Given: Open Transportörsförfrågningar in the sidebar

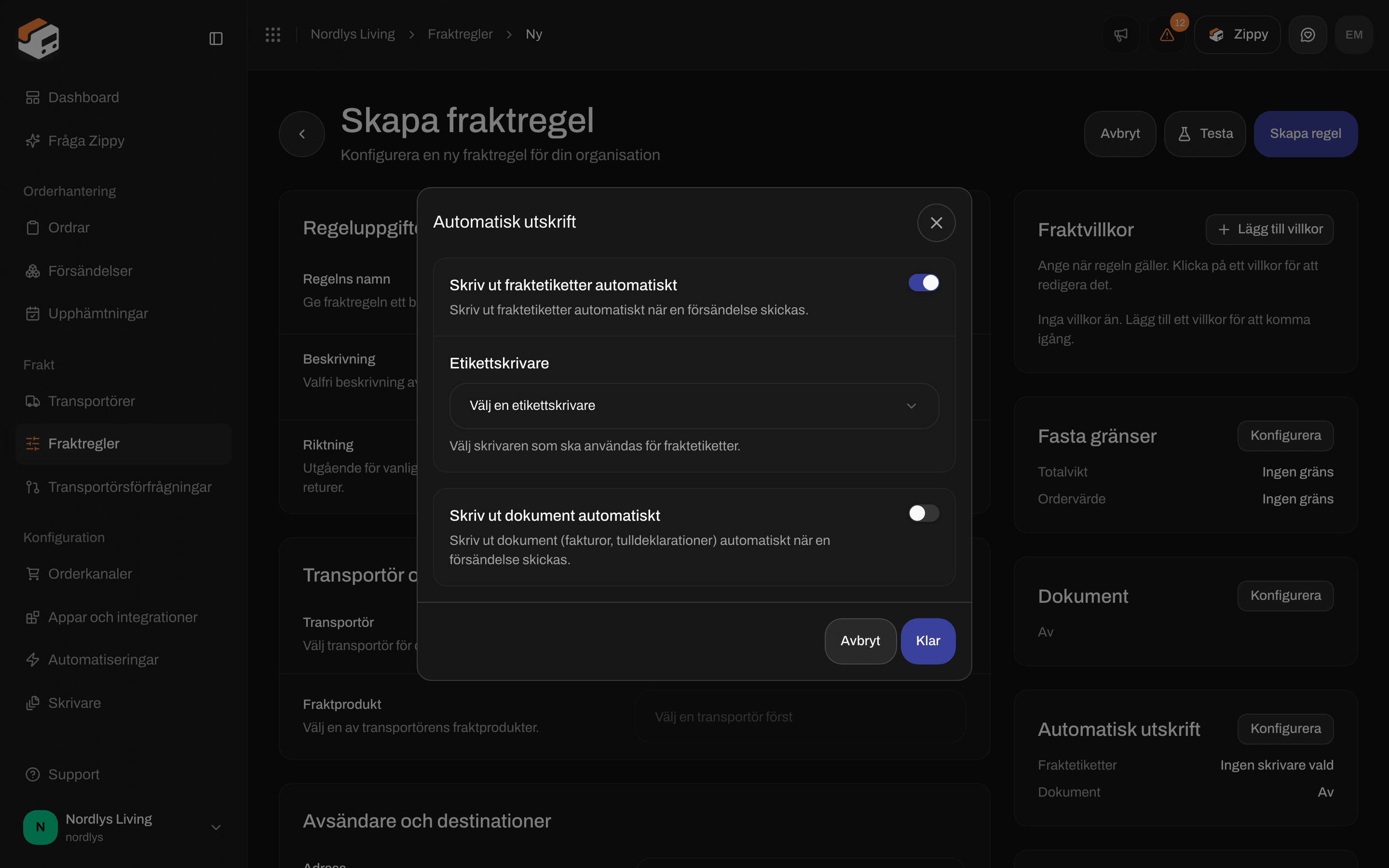Looking at the screenshot, I should tap(123, 487).
